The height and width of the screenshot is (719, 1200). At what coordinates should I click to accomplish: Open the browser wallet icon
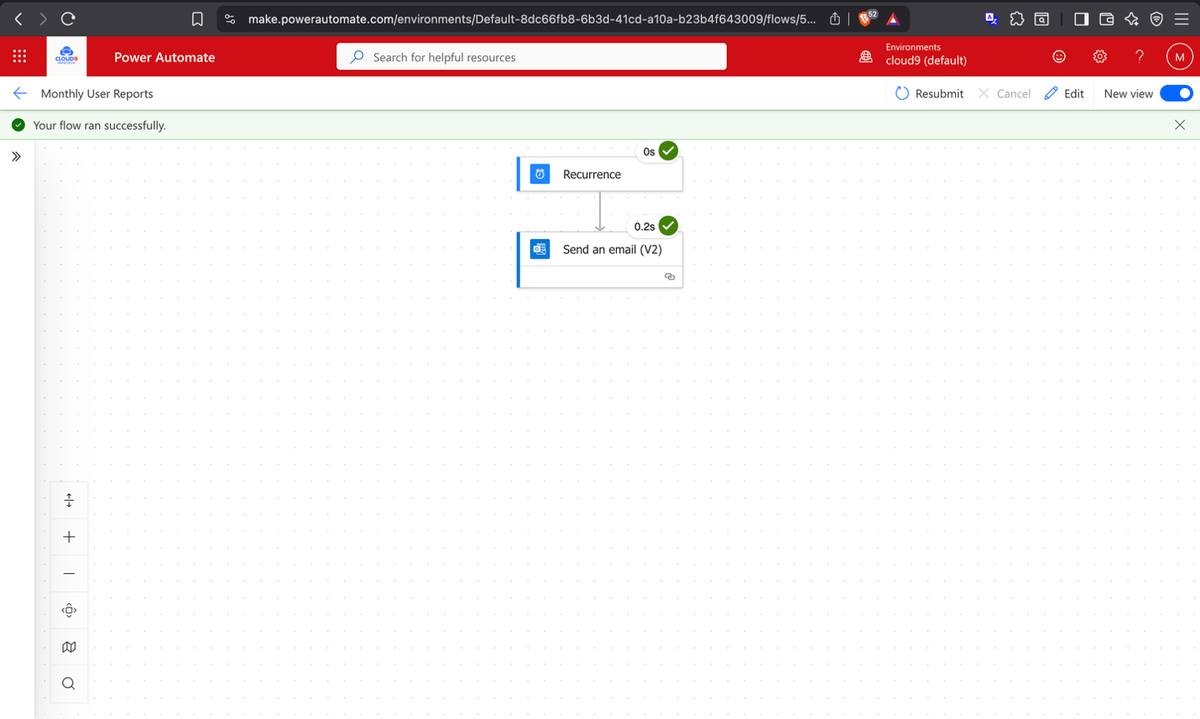[x=1107, y=18]
